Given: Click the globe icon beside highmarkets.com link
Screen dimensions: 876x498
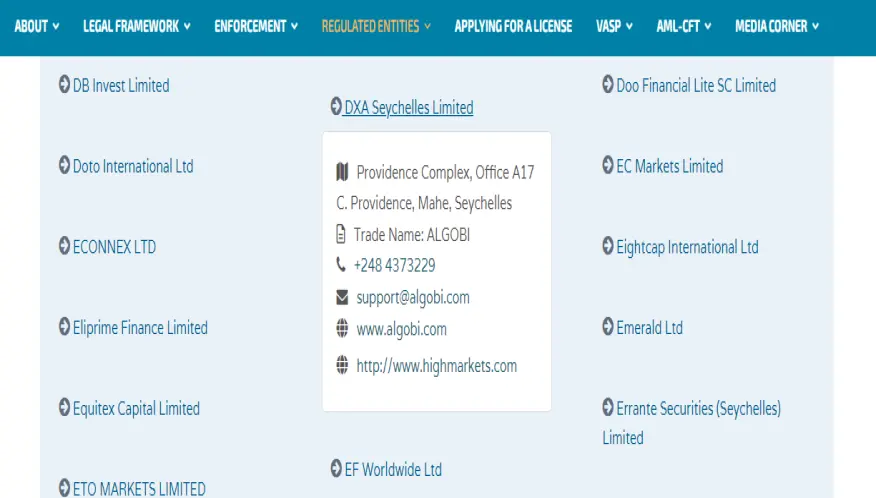Looking at the screenshot, I should pyautogui.click(x=342, y=365).
